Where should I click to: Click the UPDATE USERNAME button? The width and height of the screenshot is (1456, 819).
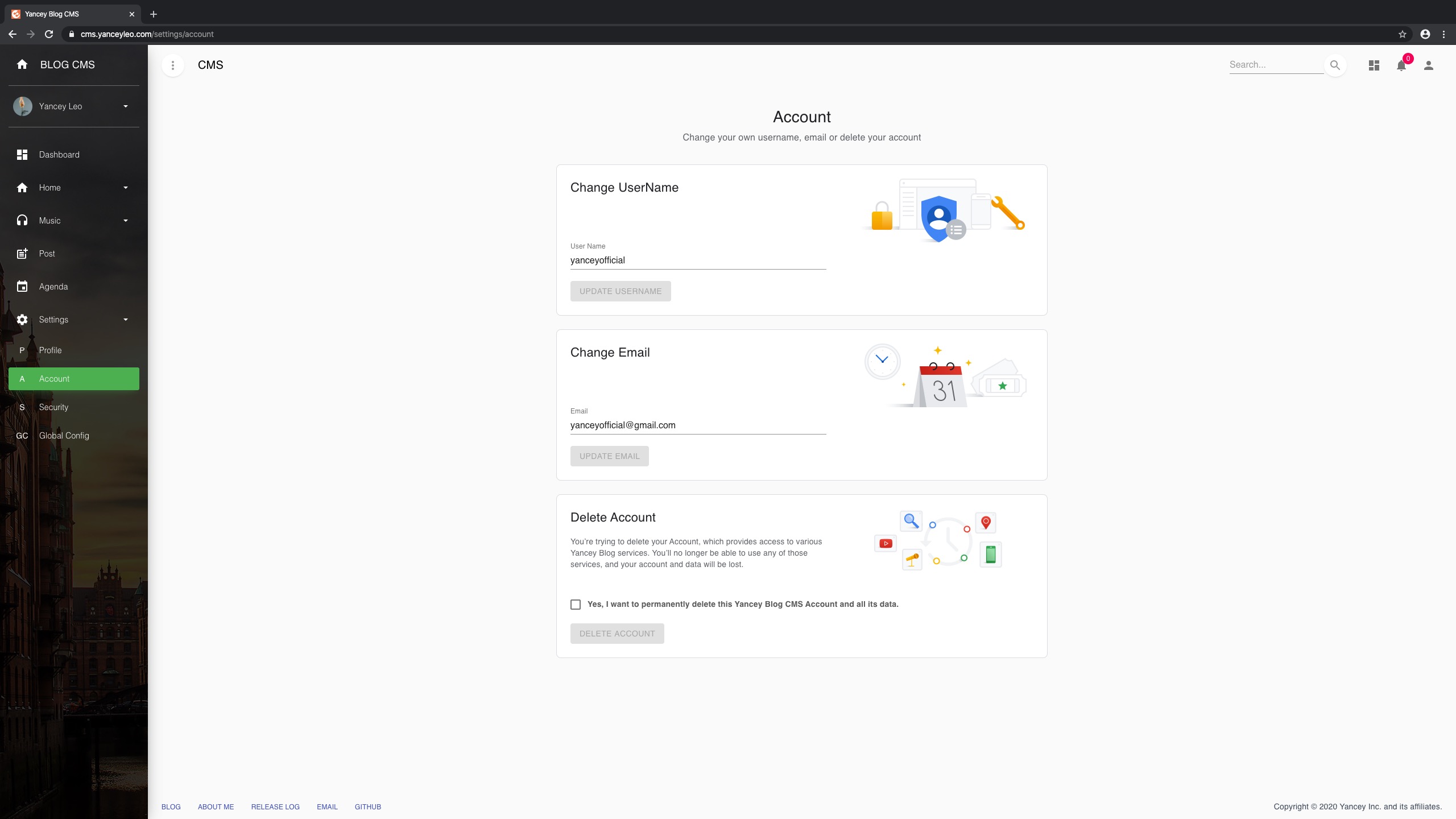621,291
